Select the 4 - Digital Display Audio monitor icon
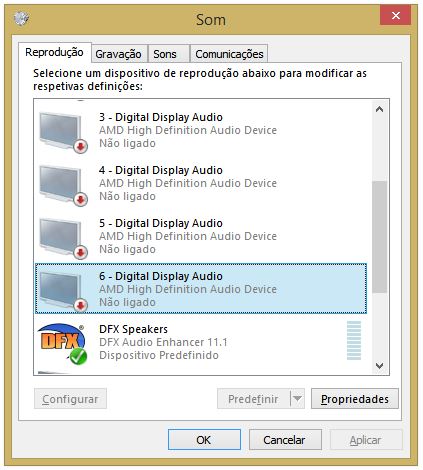The width and height of the screenshot is (423, 470). tap(63, 185)
